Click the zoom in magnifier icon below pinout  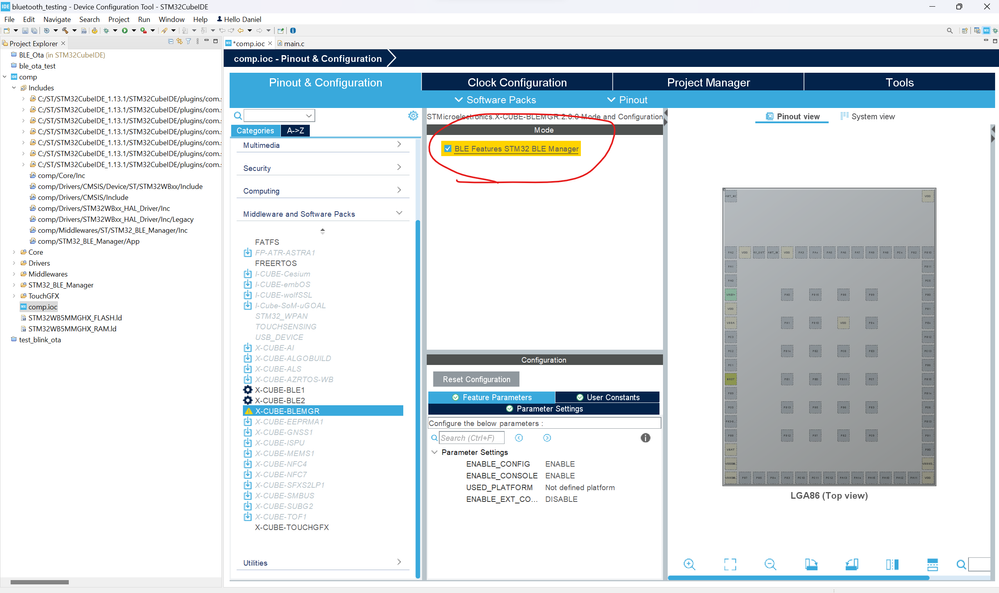point(689,564)
